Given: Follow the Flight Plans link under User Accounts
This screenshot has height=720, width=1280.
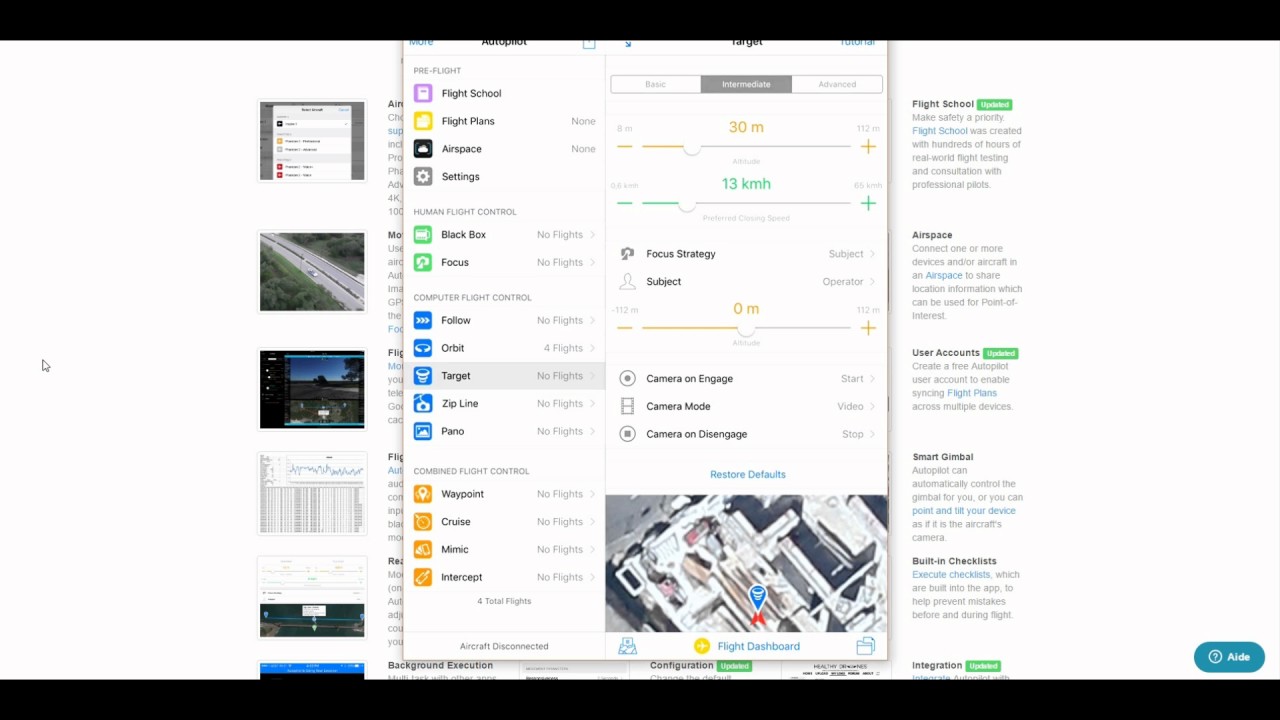Looking at the screenshot, I should tap(972, 393).
